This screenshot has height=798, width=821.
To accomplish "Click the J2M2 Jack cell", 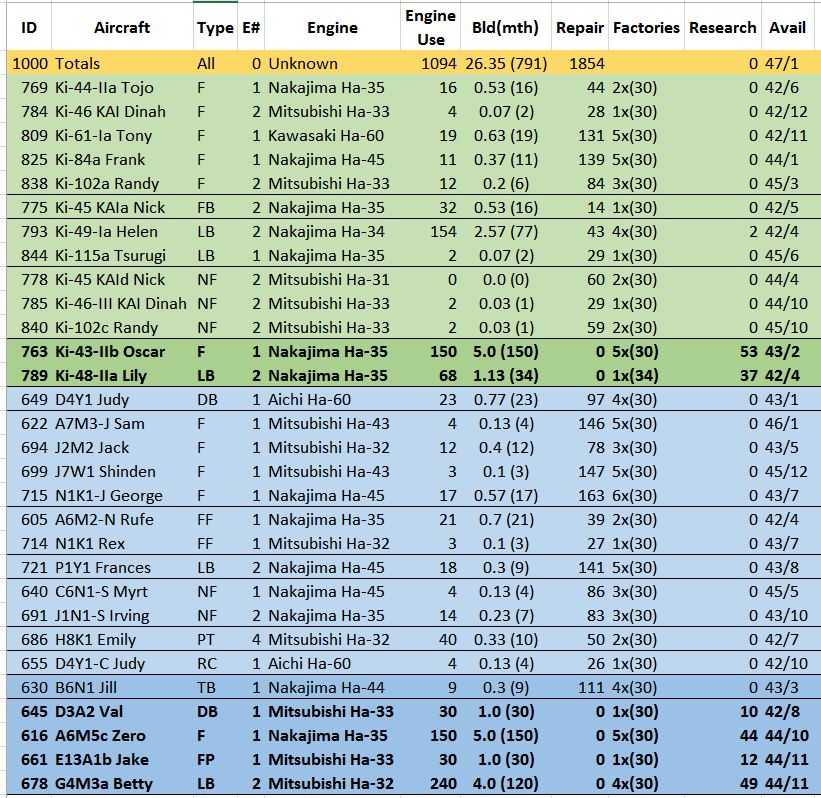I will [x=123, y=448].
